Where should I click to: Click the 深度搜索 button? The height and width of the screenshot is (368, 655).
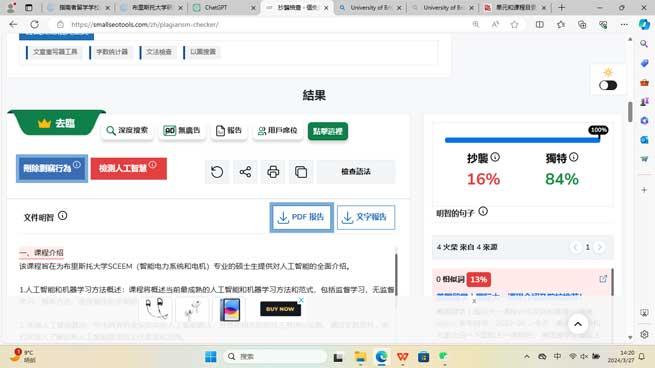tap(127, 131)
